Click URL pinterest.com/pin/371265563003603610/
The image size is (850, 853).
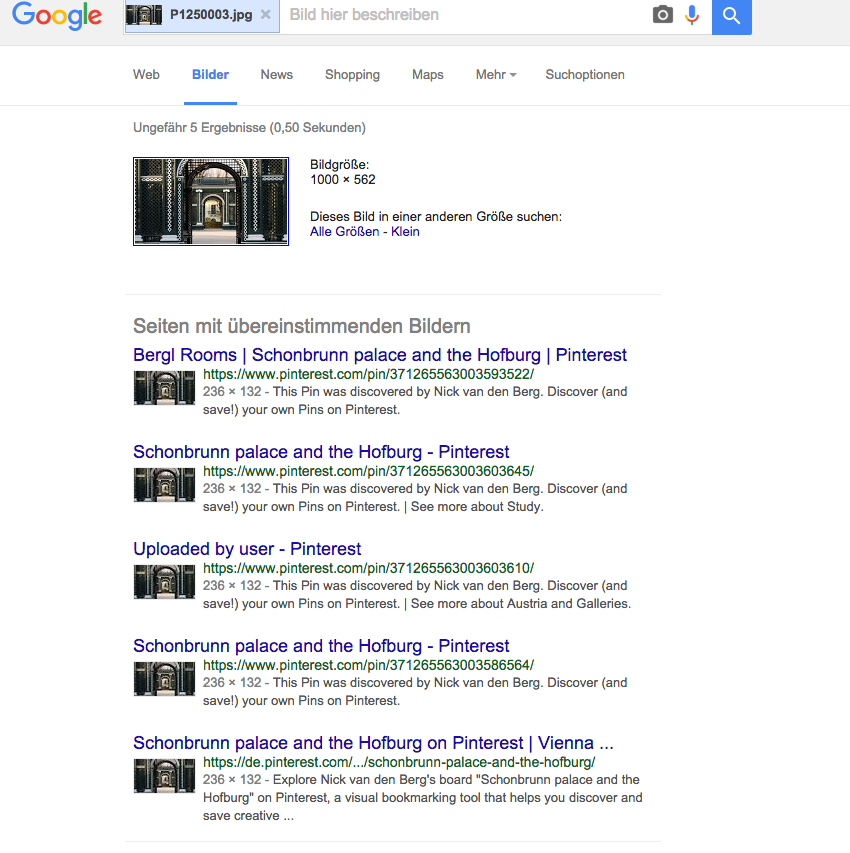coord(368,568)
